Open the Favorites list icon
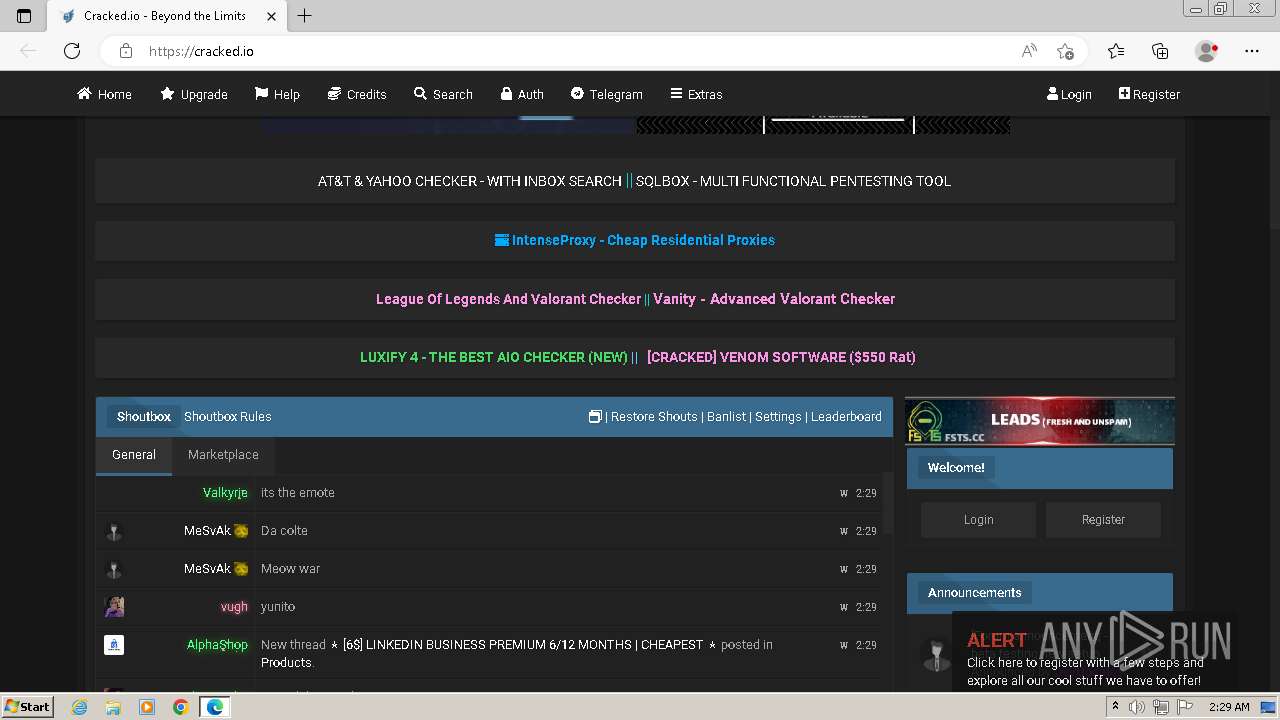Image resolution: width=1280 pixels, height=720 pixels. point(1116,51)
